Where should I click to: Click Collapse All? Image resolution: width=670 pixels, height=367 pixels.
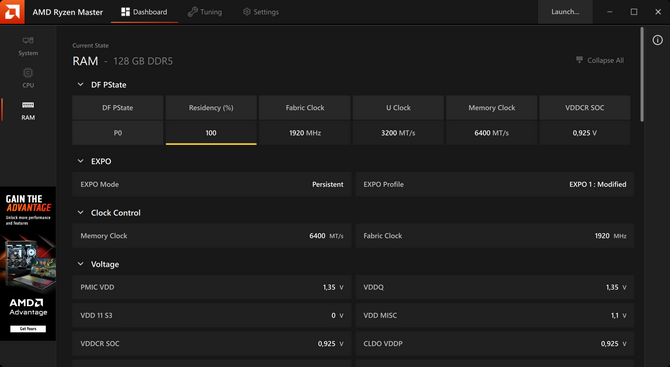(600, 60)
